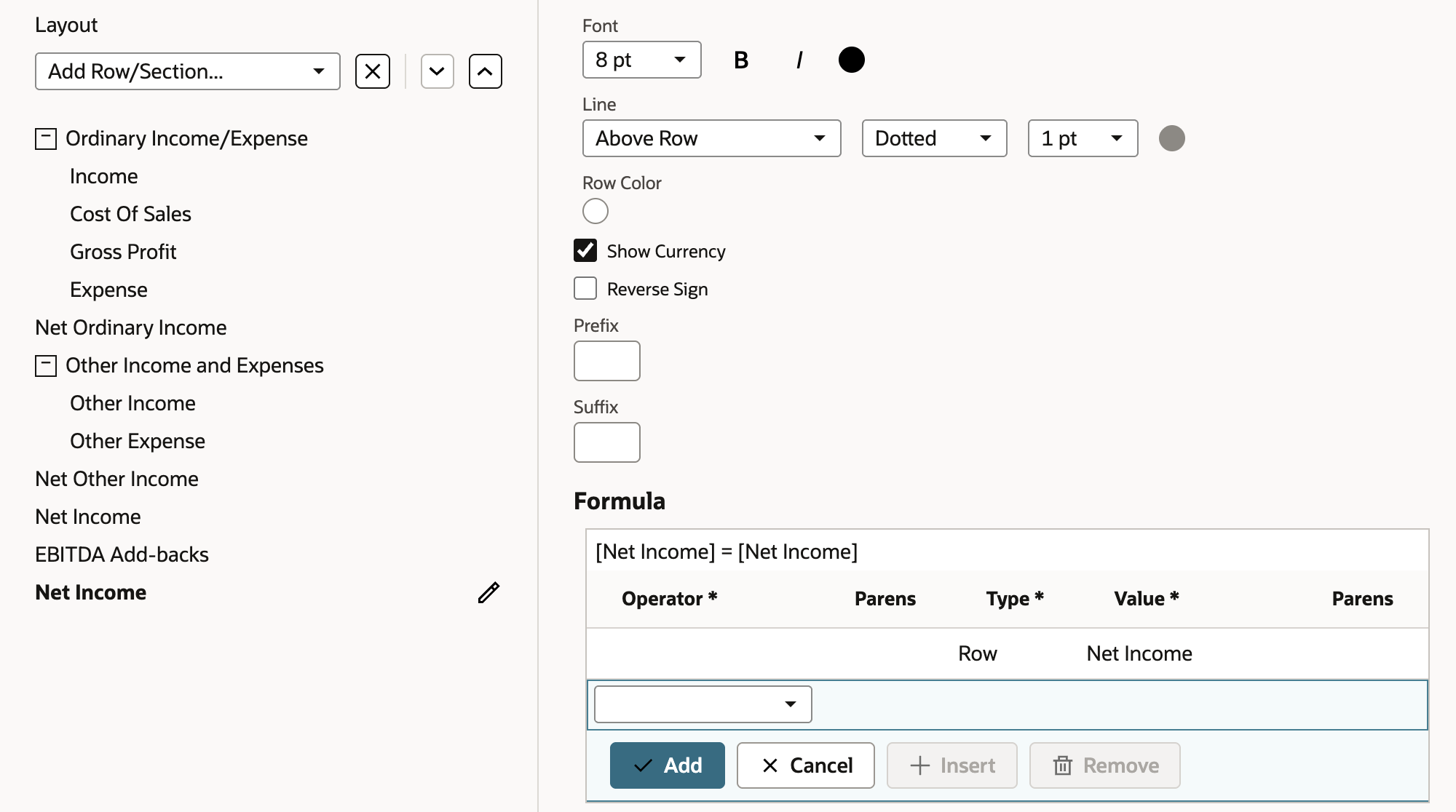Click the Suffix input field
The height and width of the screenshot is (812, 1456).
tap(607, 442)
